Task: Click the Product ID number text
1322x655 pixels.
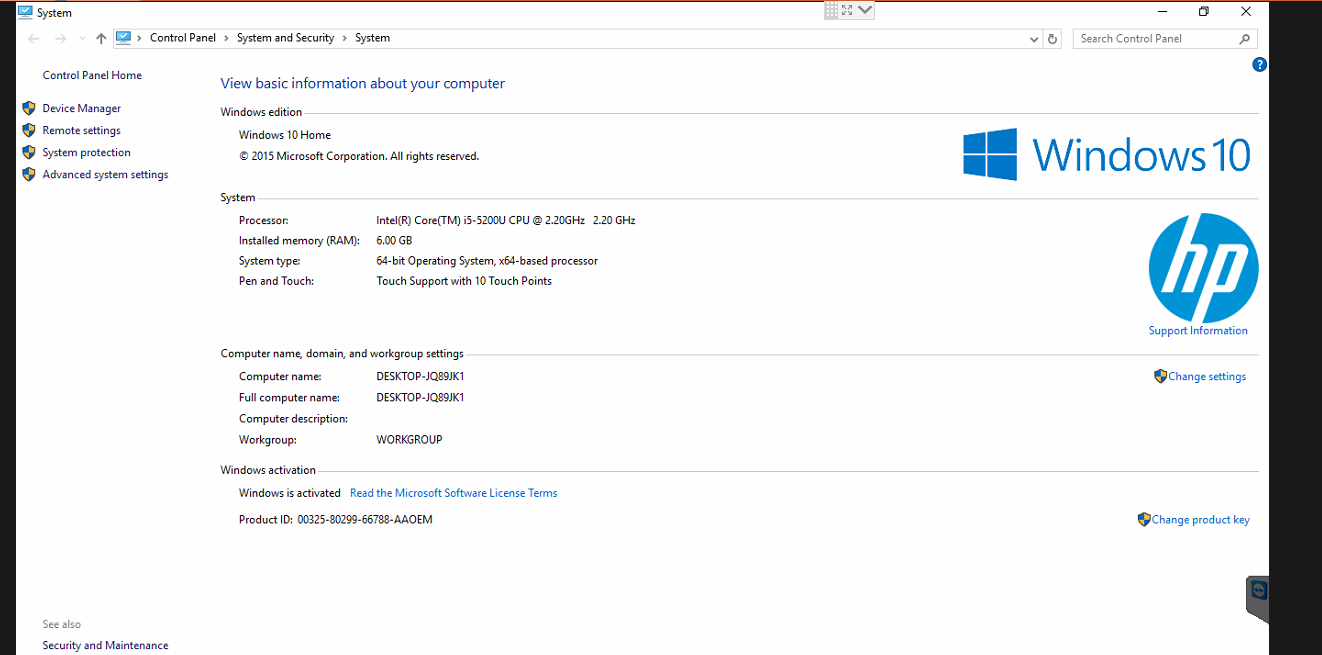Action: [365, 520]
